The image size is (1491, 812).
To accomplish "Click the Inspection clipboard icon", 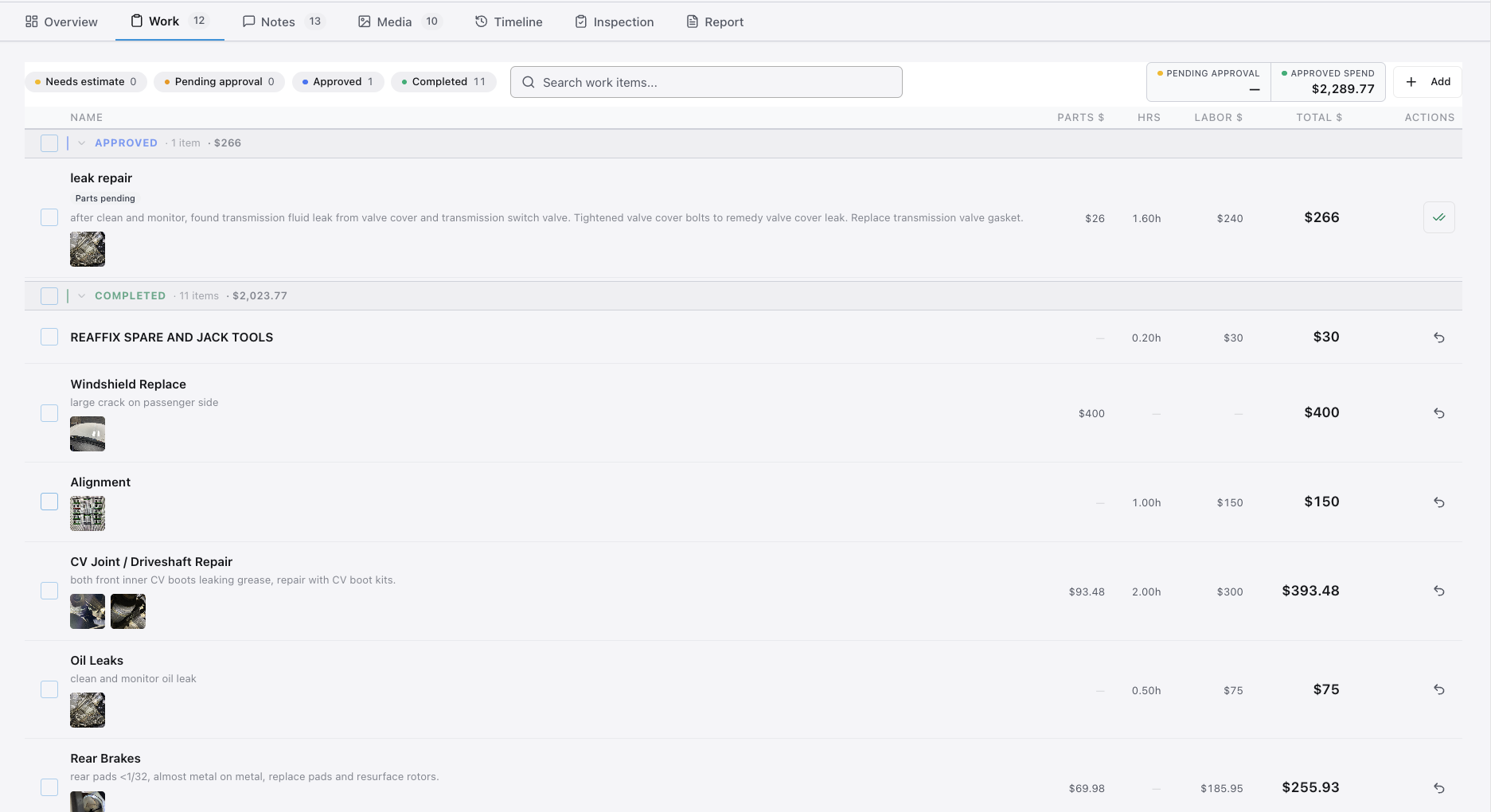I will tap(581, 21).
